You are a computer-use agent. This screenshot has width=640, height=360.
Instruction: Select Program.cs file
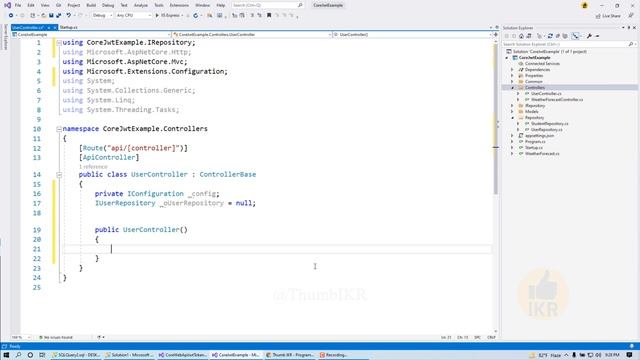[x=535, y=142]
